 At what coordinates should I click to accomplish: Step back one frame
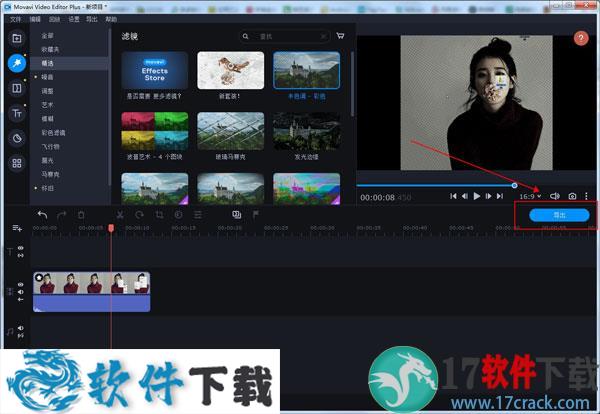click(x=465, y=196)
